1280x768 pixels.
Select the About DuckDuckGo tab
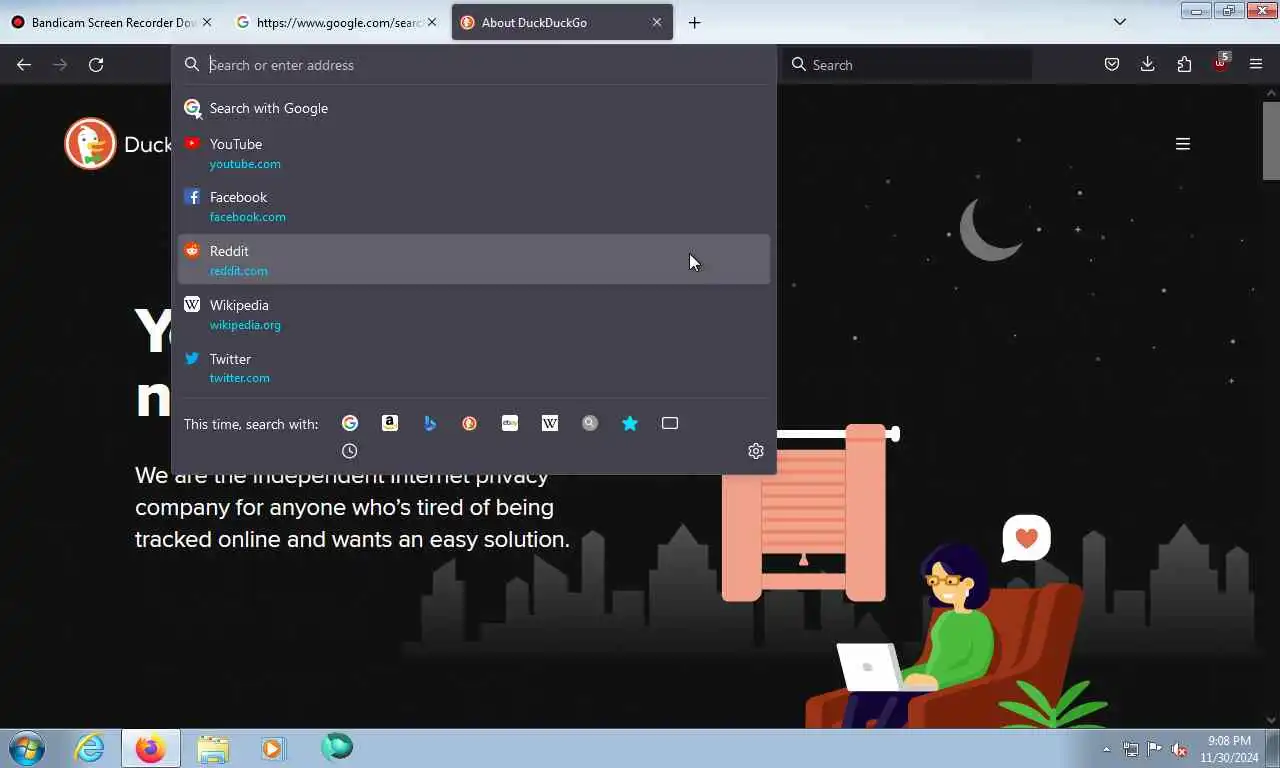(x=562, y=22)
